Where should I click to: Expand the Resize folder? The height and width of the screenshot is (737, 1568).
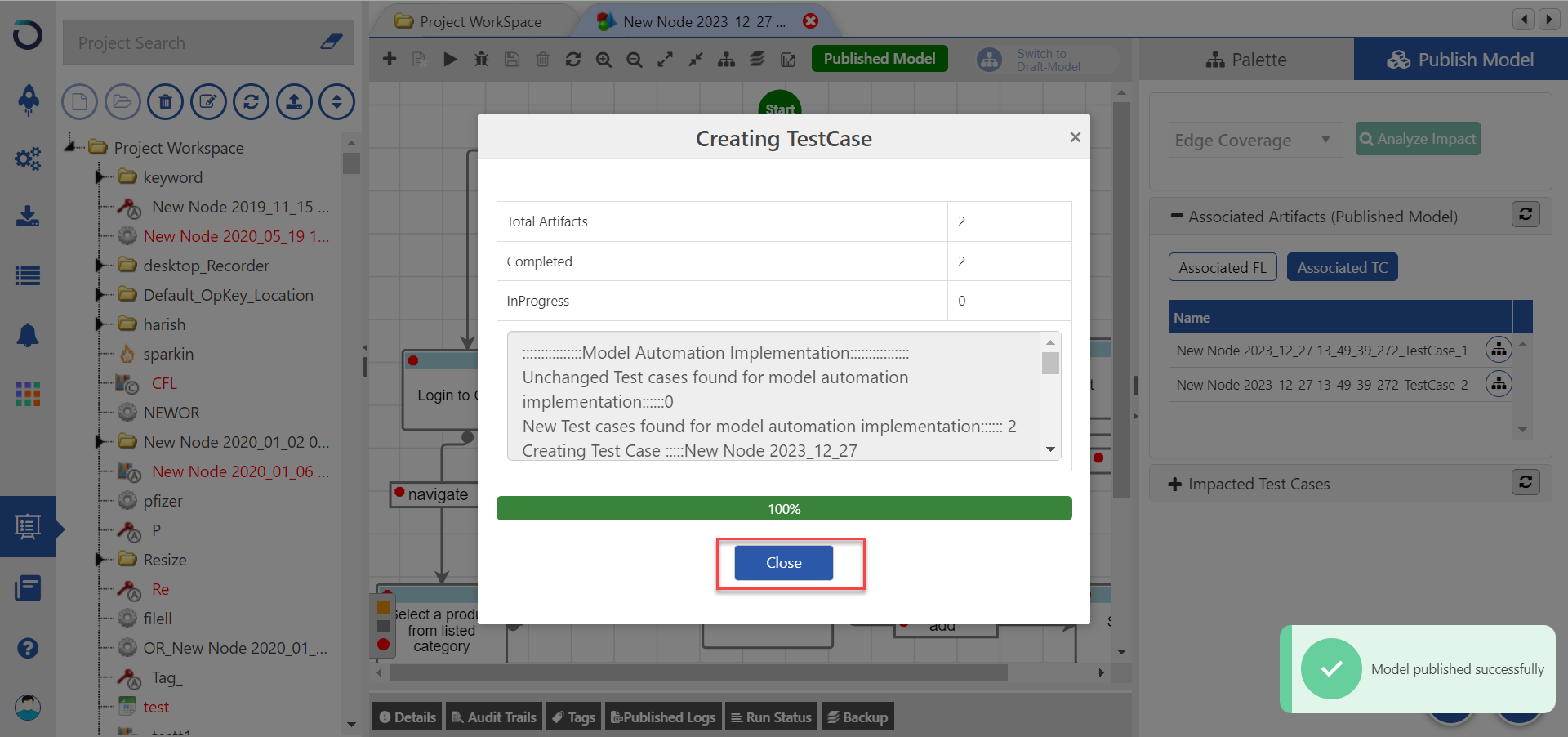coord(100,559)
